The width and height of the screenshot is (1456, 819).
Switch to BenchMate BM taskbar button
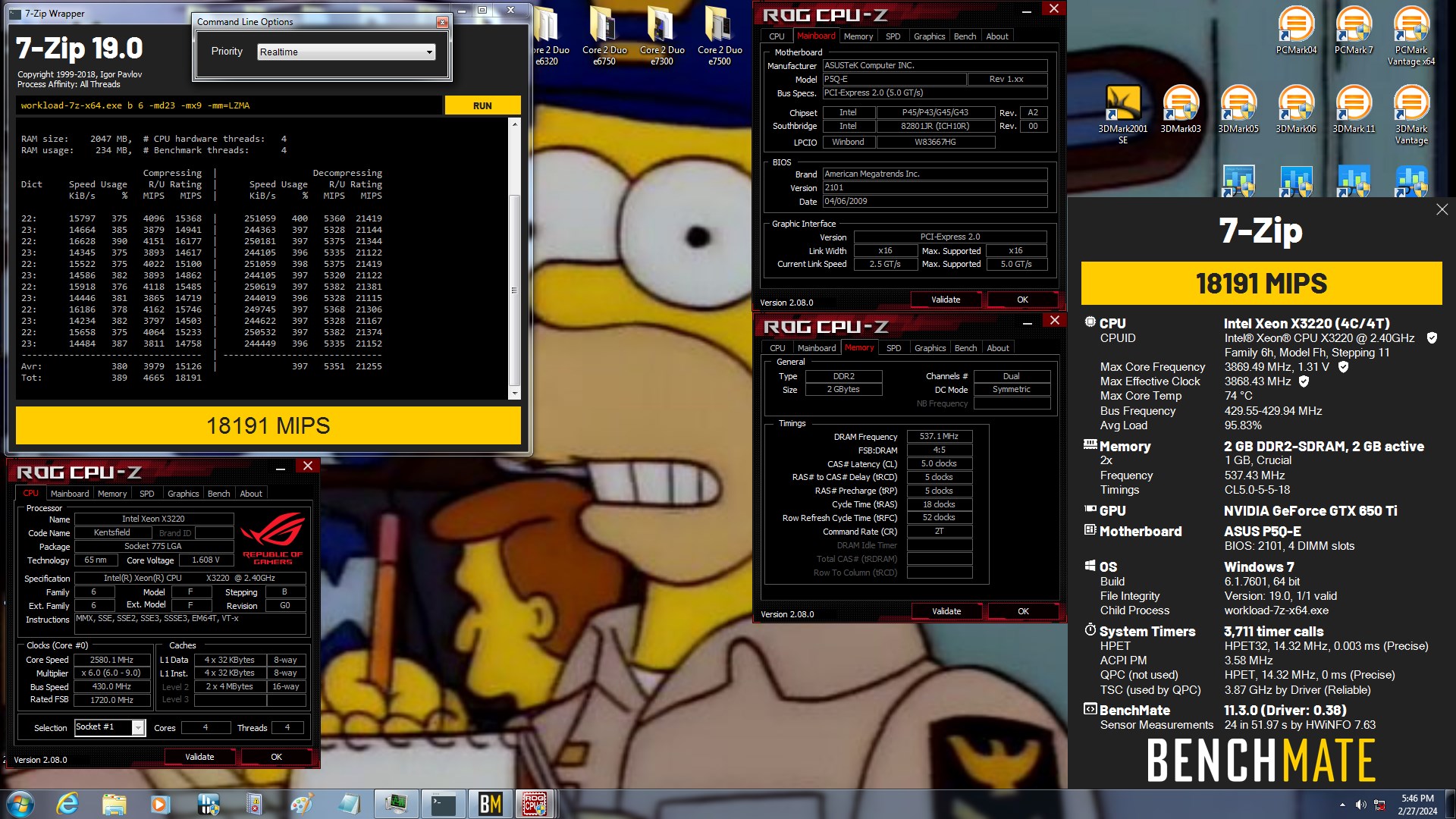pos(490,804)
